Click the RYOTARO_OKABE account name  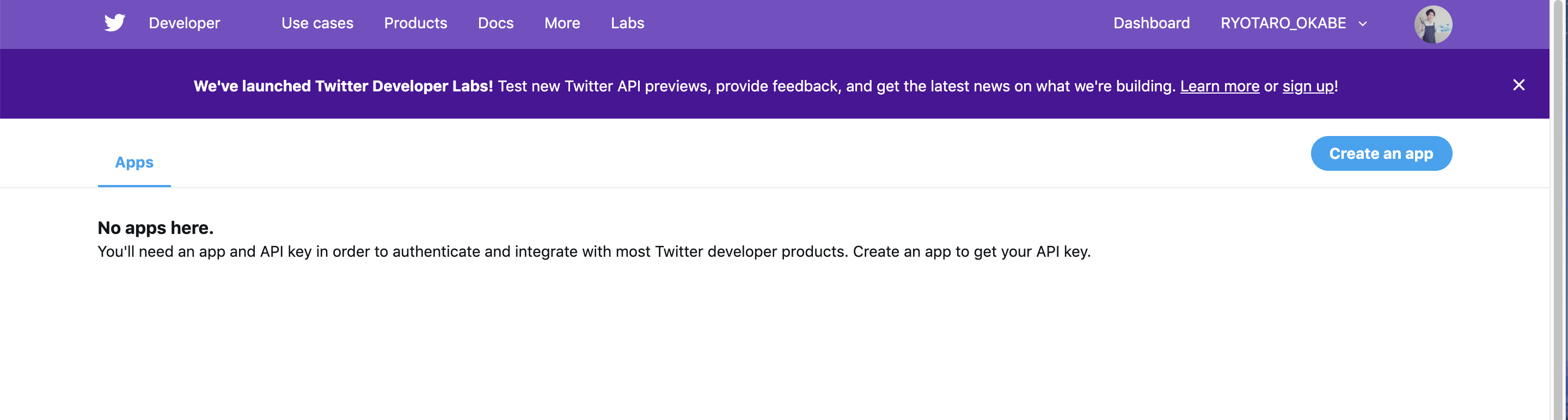click(x=1283, y=23)
